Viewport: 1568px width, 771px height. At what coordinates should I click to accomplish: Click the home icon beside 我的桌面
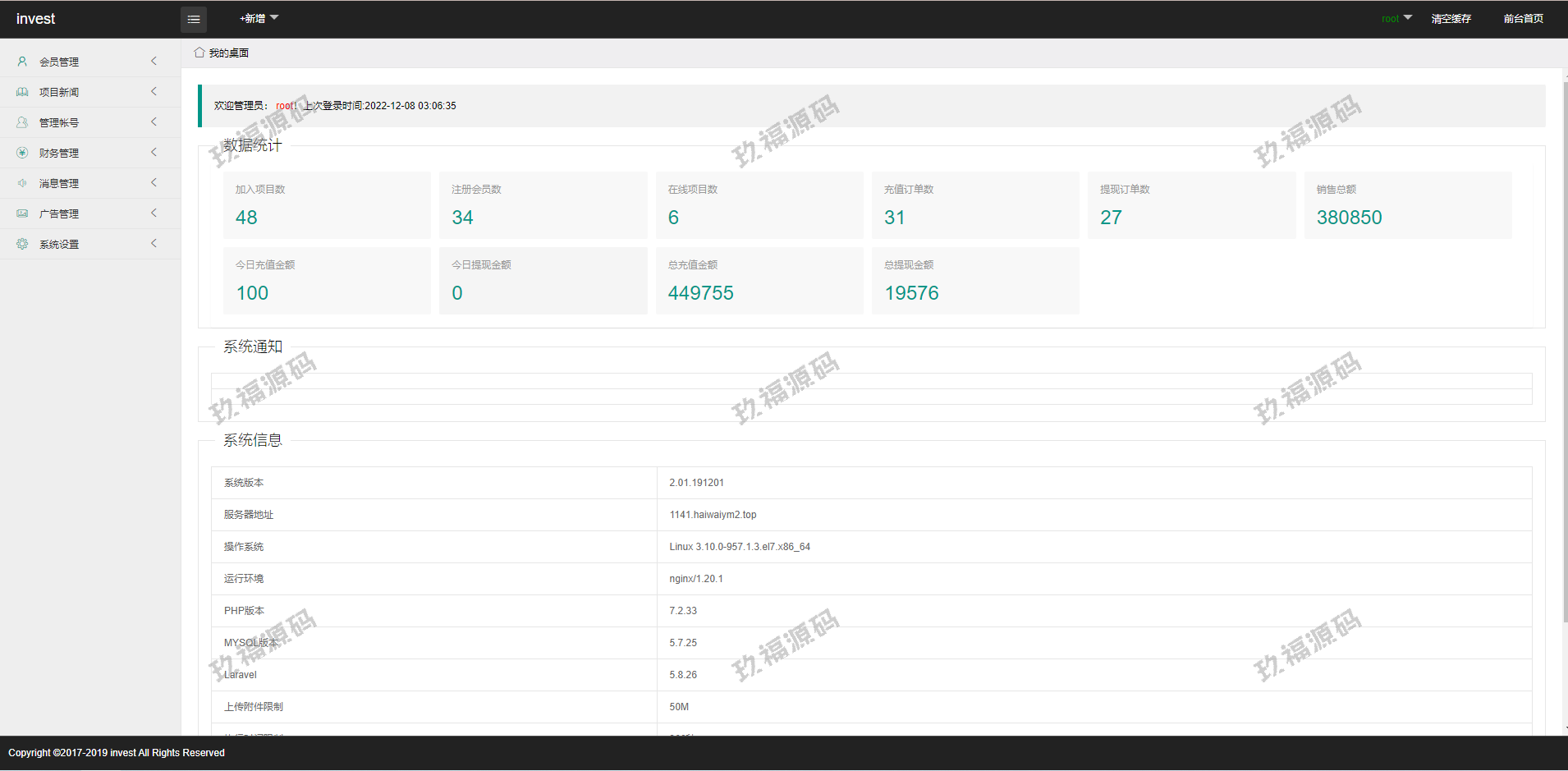coord(199,53)
